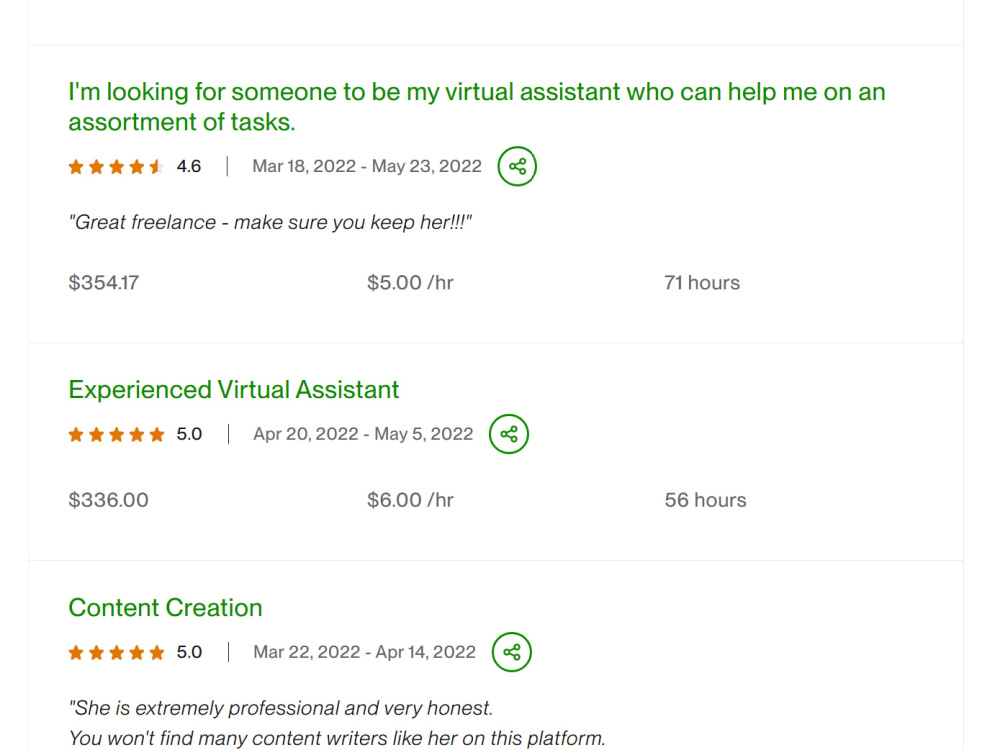Share the Content Creation review

(511, 652)
